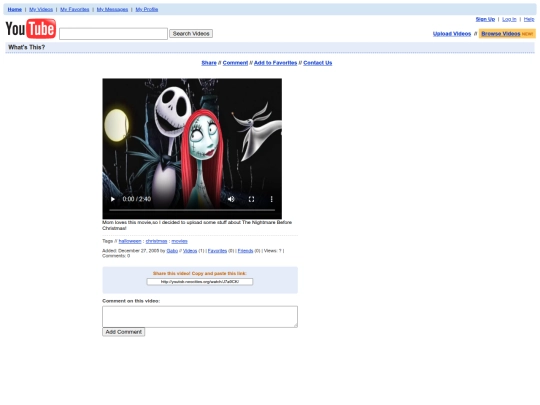
Task: Open the Contact Us link
Action: pyautogui.click(x=318, y=63)
